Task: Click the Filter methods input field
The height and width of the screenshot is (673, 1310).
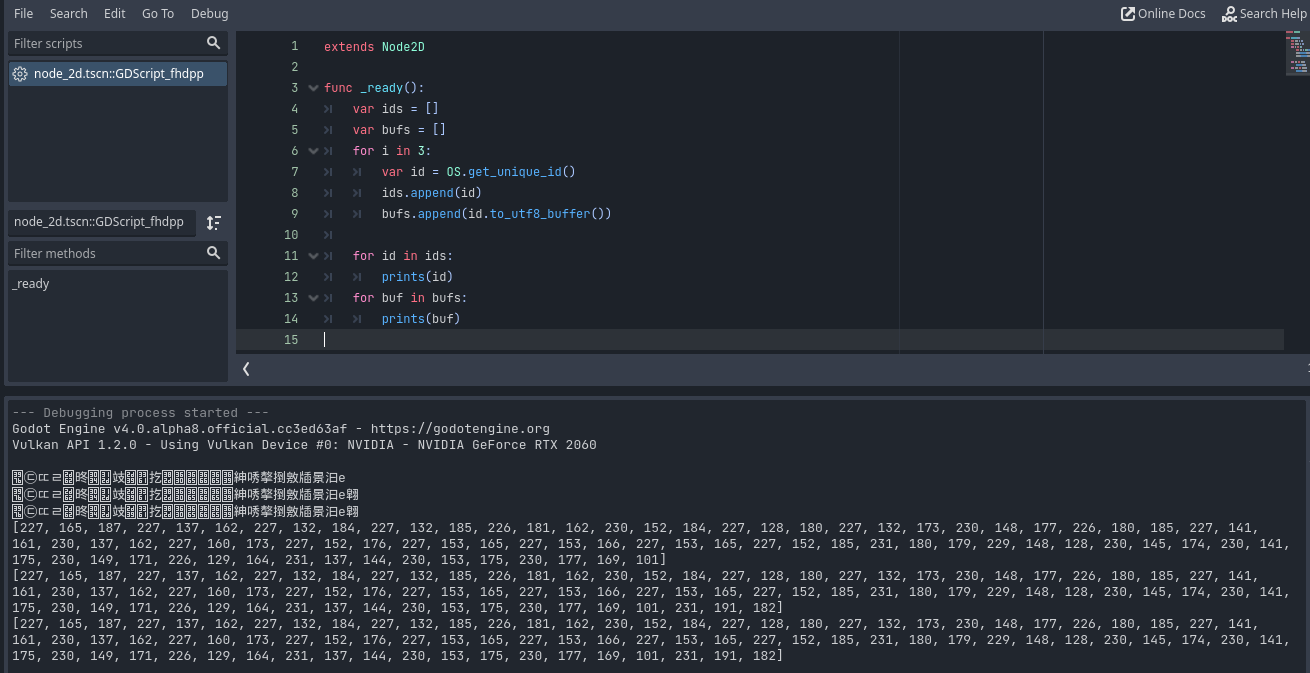Action: coord(100,253)
